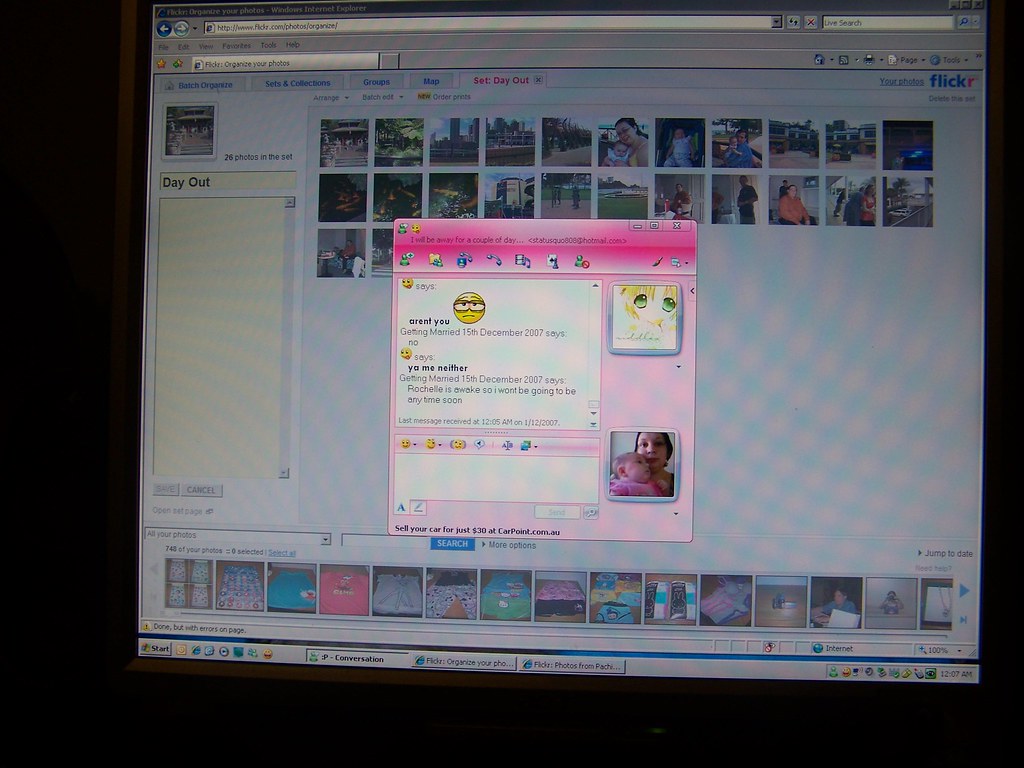This screenshot has height=768, width=1024.
Task: Click the search icon next to Send
Action: pos(591,513)
